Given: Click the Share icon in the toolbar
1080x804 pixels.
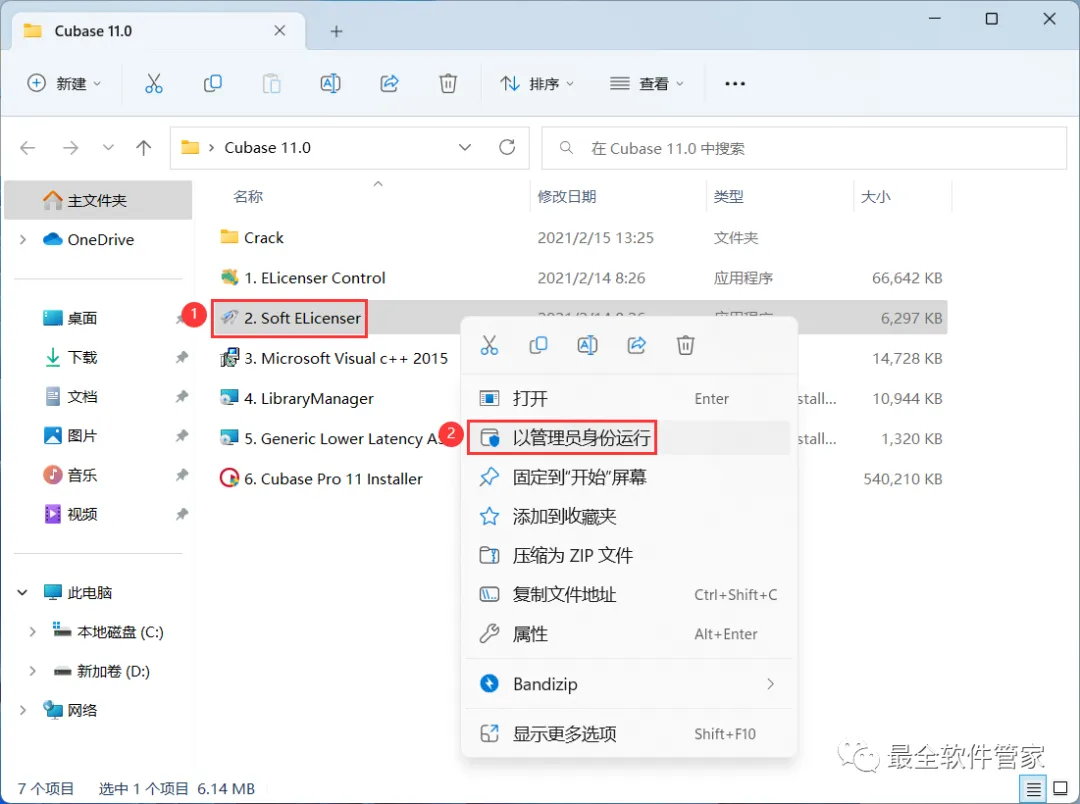Looking at the screenshot, I should (x=389, y=83).
